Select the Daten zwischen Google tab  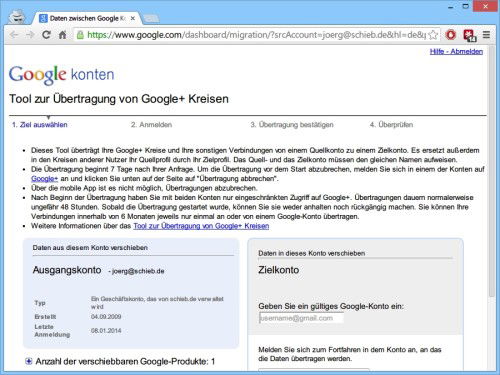87,18
